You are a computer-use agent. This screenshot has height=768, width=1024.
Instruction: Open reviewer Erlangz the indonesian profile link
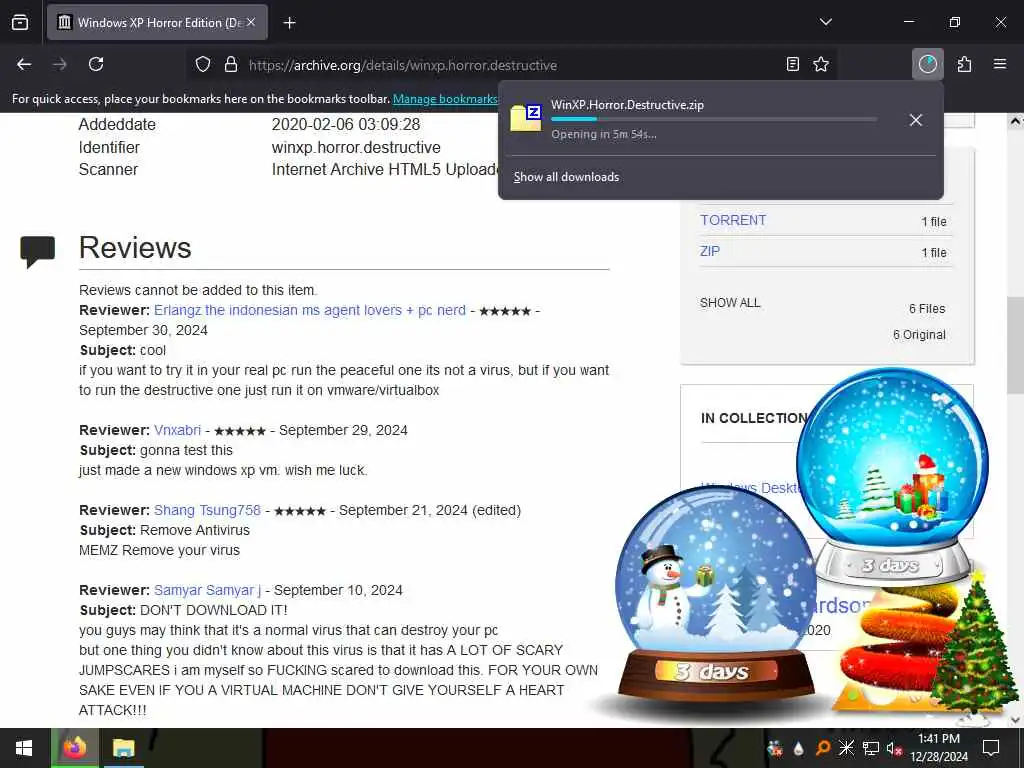click(x=310, y=310)
